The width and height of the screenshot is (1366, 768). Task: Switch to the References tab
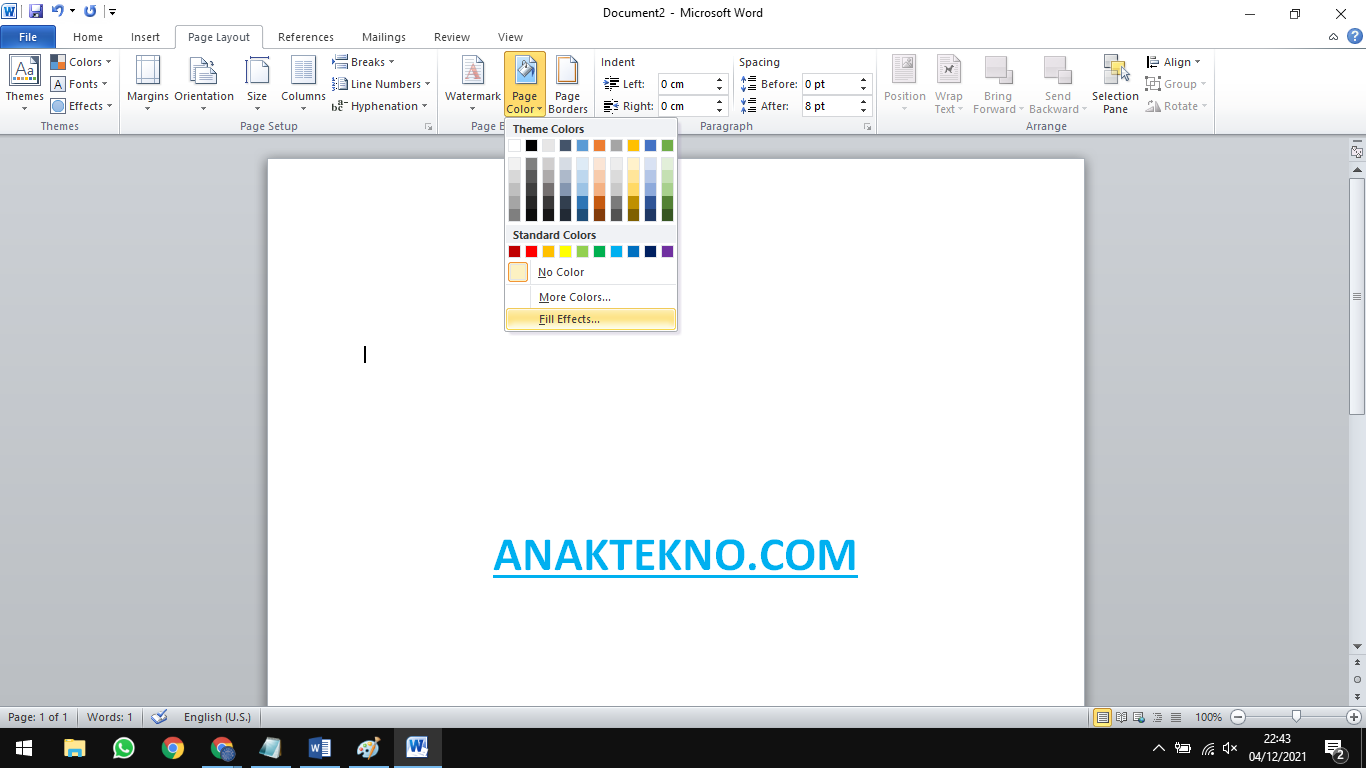coord(306,37)
